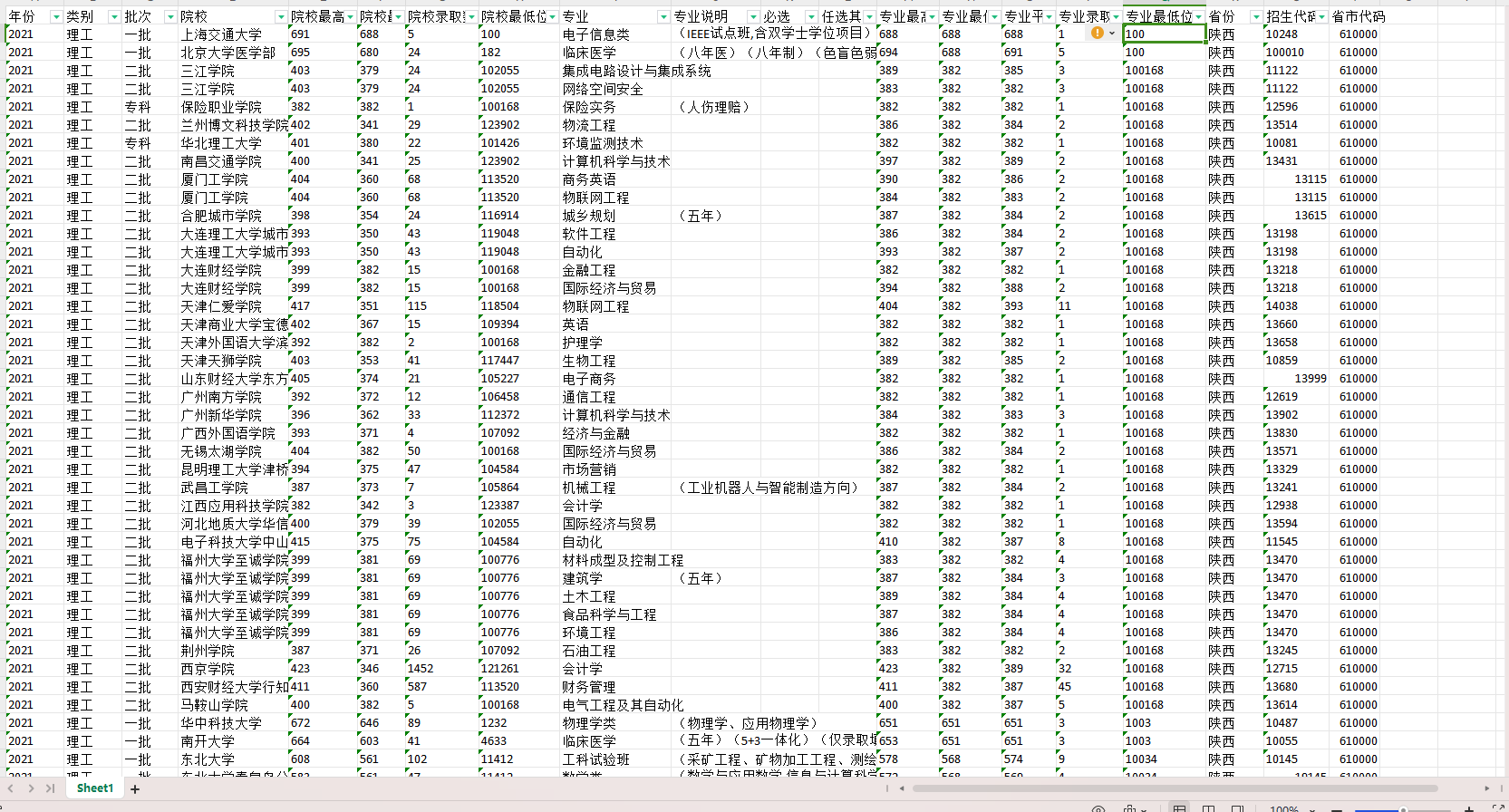Viewport: 1509px width, 812px height.
Task: Select the major cell 护理学
Action: pyautogui.click(x=615, y=343)
